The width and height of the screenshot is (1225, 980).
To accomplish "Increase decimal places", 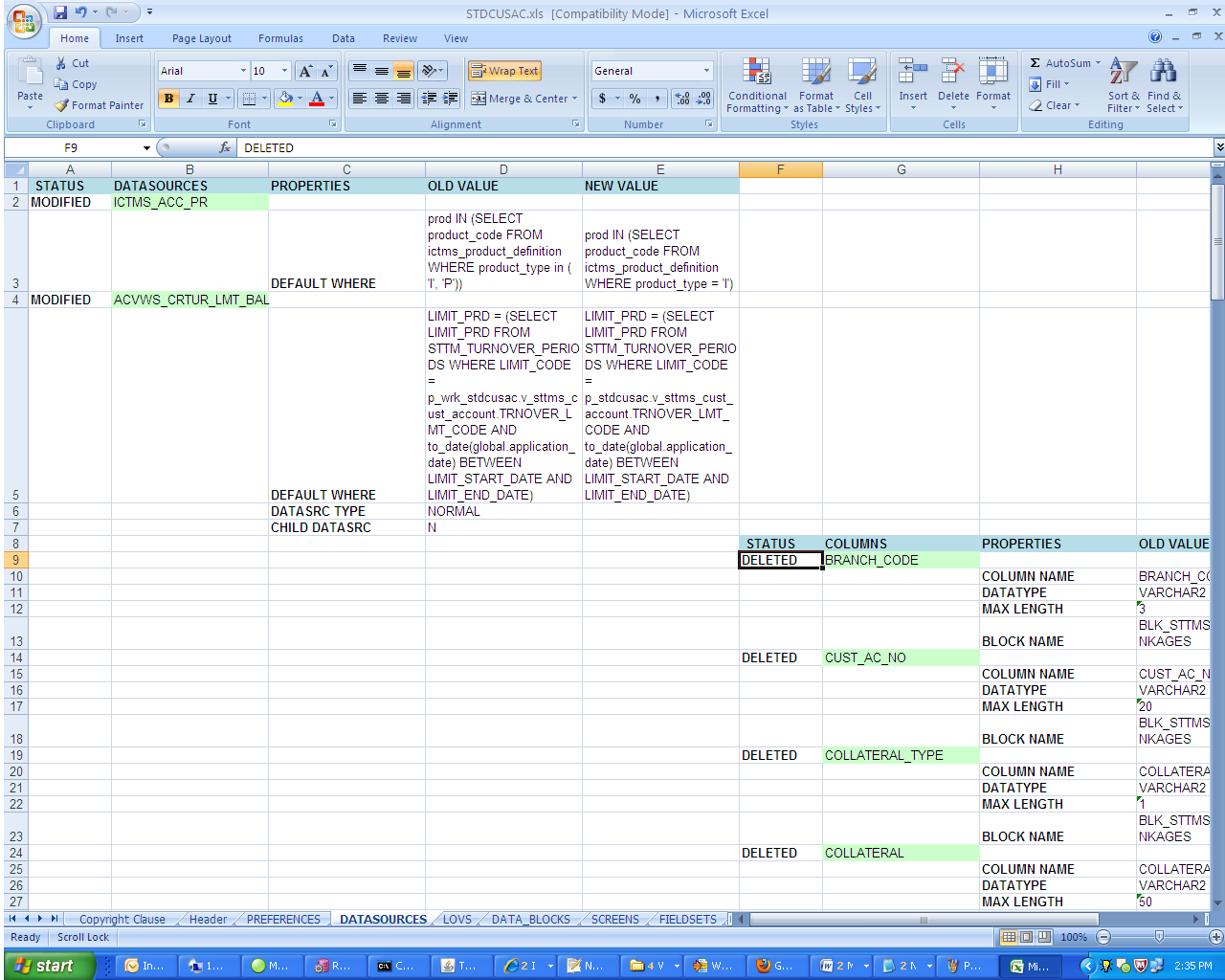I will [681, 99].
